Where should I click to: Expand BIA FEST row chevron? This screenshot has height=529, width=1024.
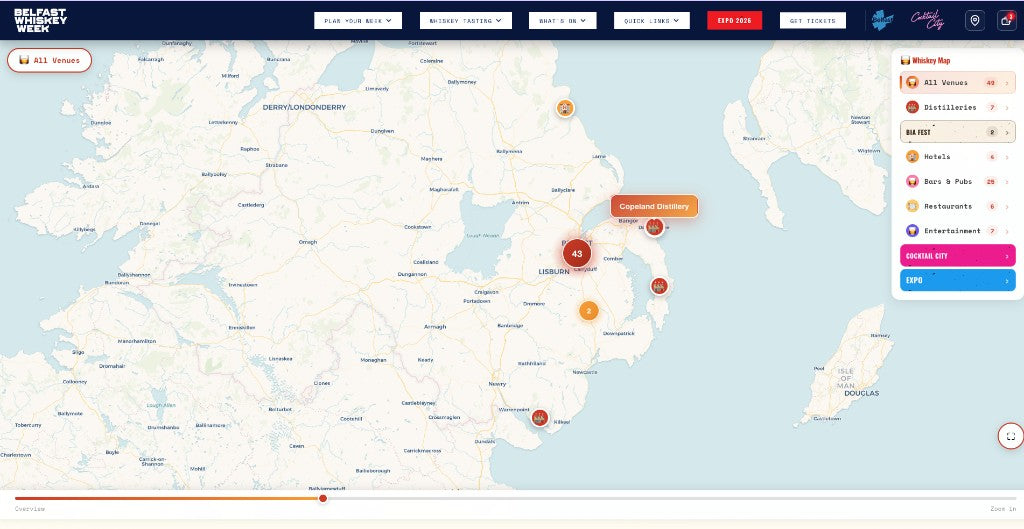pyautogui.click(x=1007, y=132)
